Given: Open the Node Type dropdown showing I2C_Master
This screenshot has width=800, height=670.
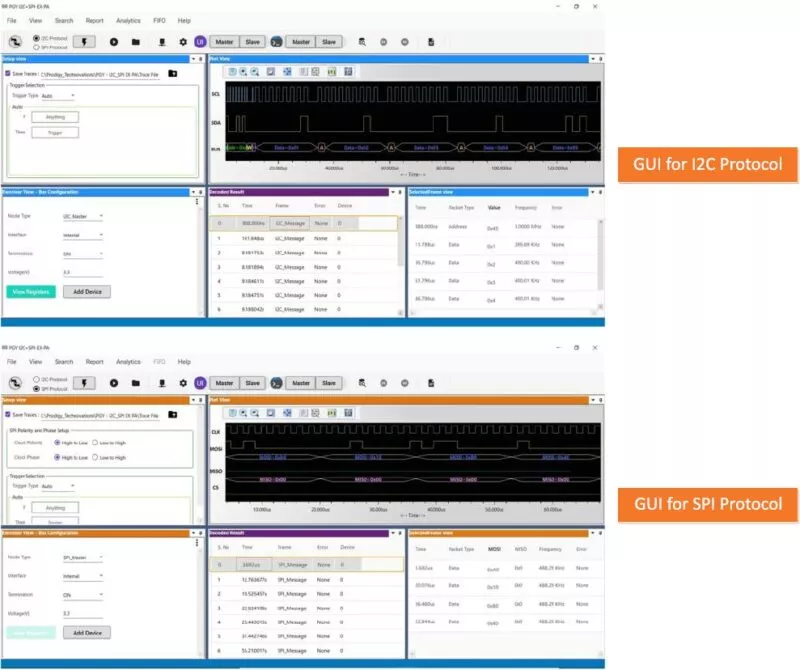Looking at the screenshot, I should [x=84, y=216].
